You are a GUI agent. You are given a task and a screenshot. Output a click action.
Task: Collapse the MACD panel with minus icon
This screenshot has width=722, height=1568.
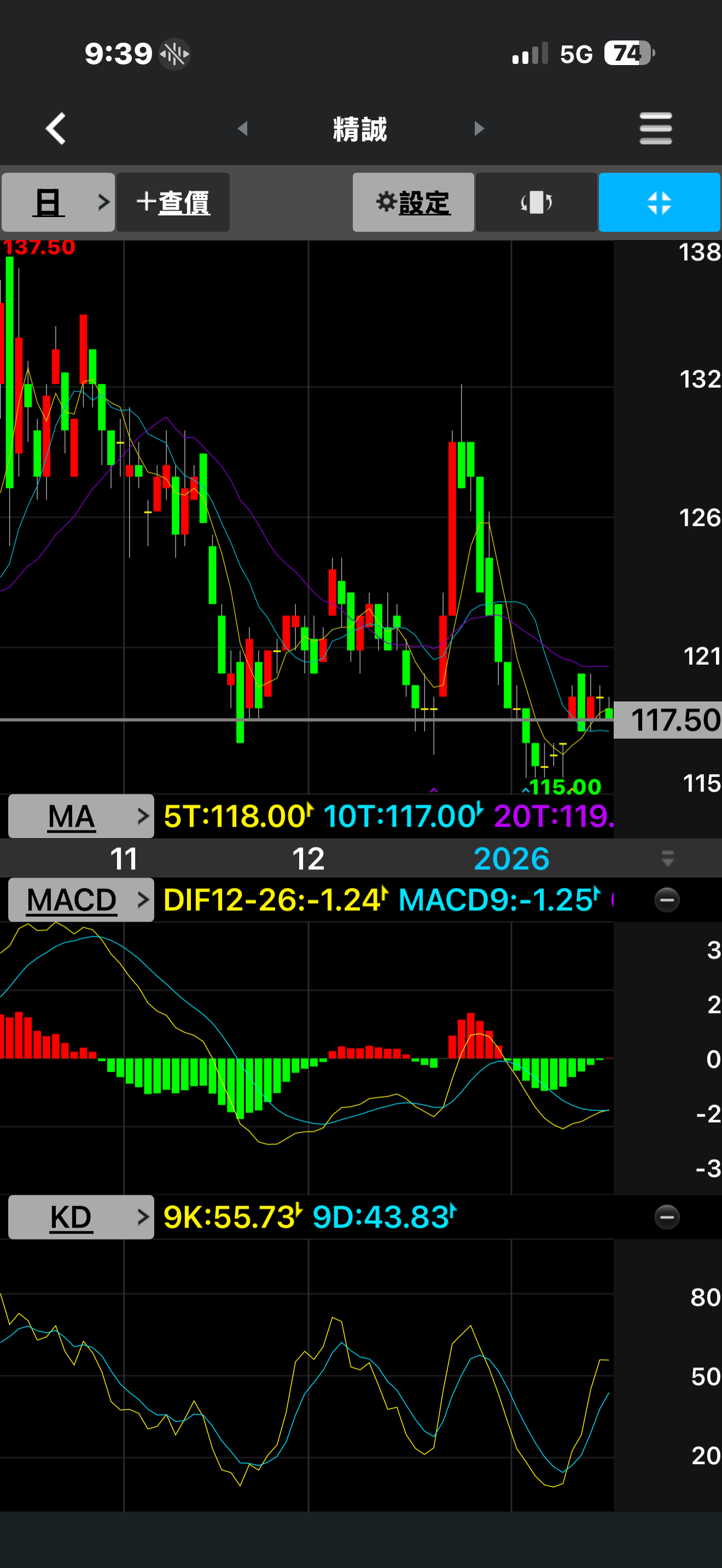tap(667, 900)
